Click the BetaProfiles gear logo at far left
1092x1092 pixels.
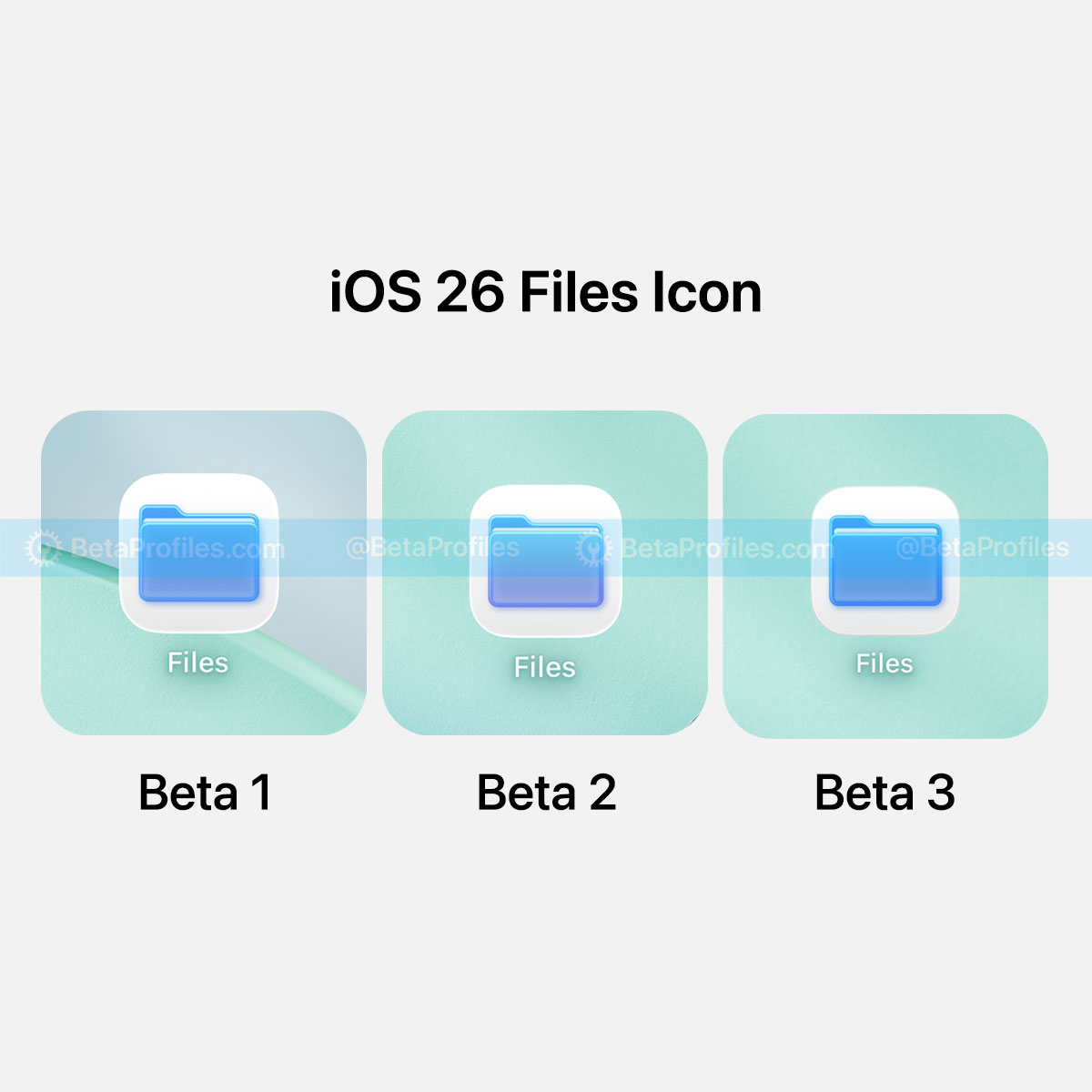(43, 549)
